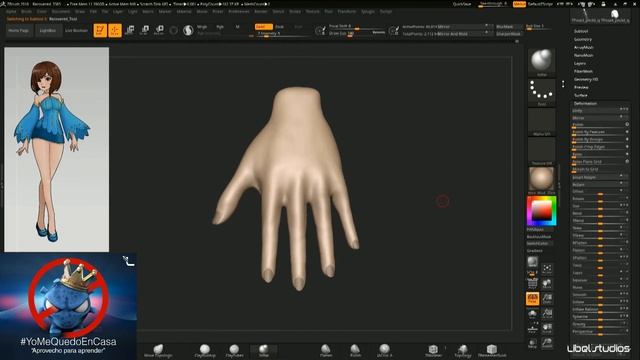The image size is (640, 360).
Task: Expand the Geometry HD subpalette
Action: tap(586, 79)
